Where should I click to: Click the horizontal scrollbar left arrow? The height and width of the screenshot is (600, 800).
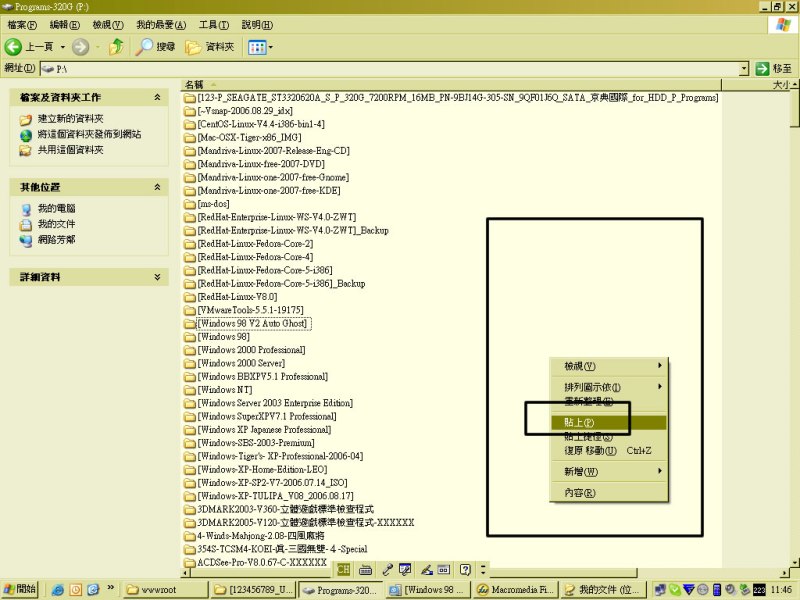186,573
